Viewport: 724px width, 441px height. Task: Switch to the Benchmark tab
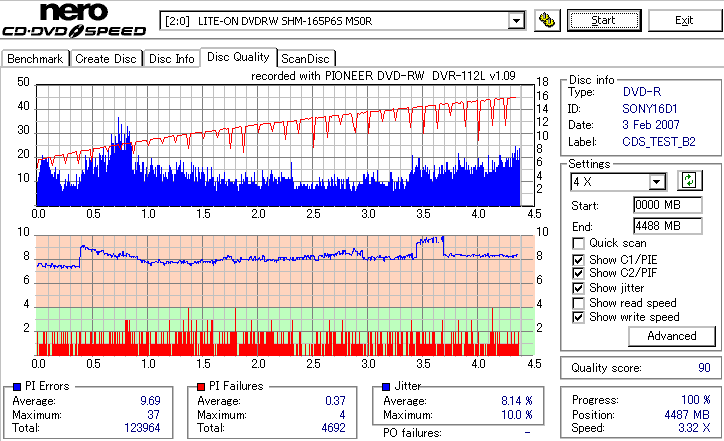point(35,59)
